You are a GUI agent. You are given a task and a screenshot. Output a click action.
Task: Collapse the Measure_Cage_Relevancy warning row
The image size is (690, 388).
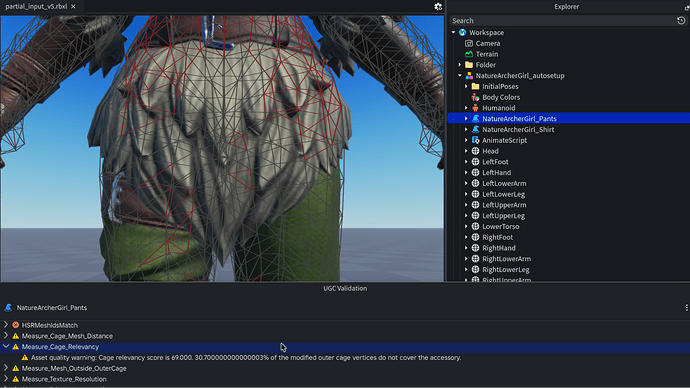tap(6, 347)
